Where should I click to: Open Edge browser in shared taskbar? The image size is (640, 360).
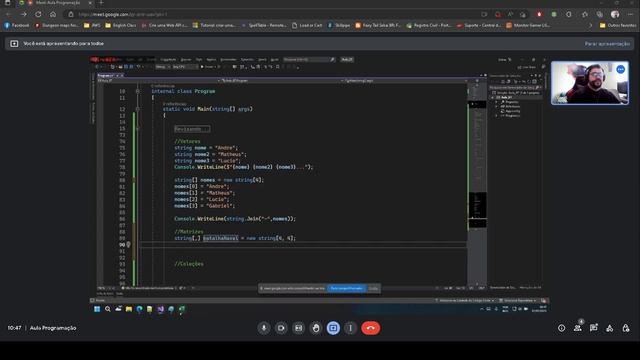(x=140, y=309)
